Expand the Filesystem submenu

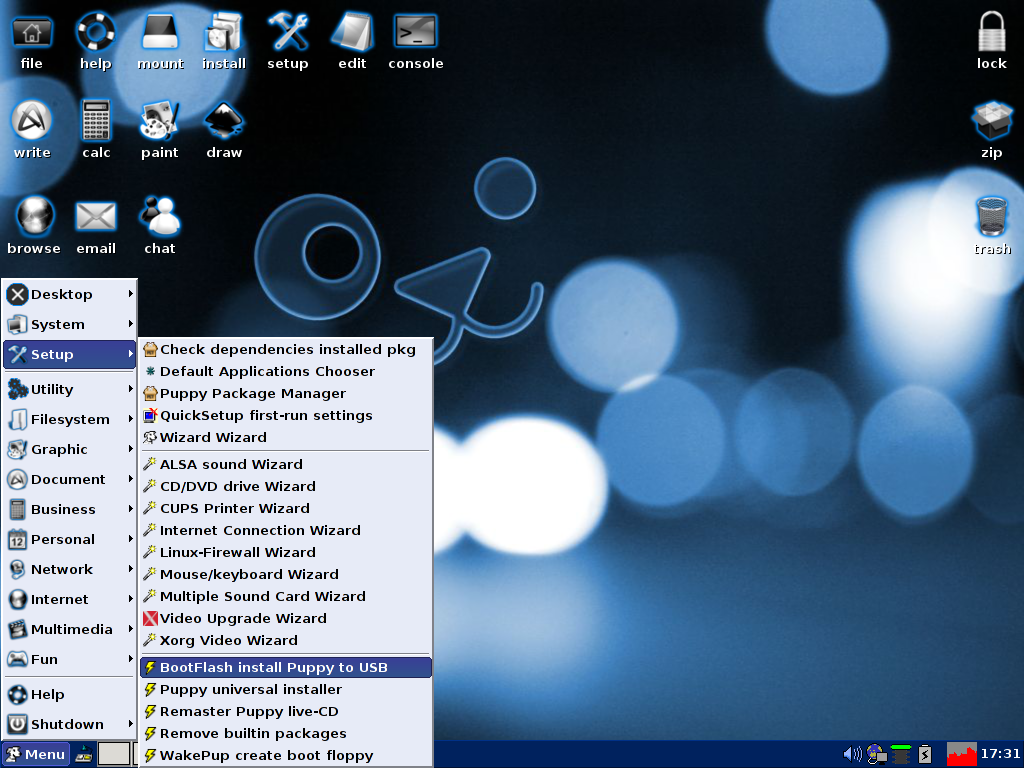click(x=70, y=420)
